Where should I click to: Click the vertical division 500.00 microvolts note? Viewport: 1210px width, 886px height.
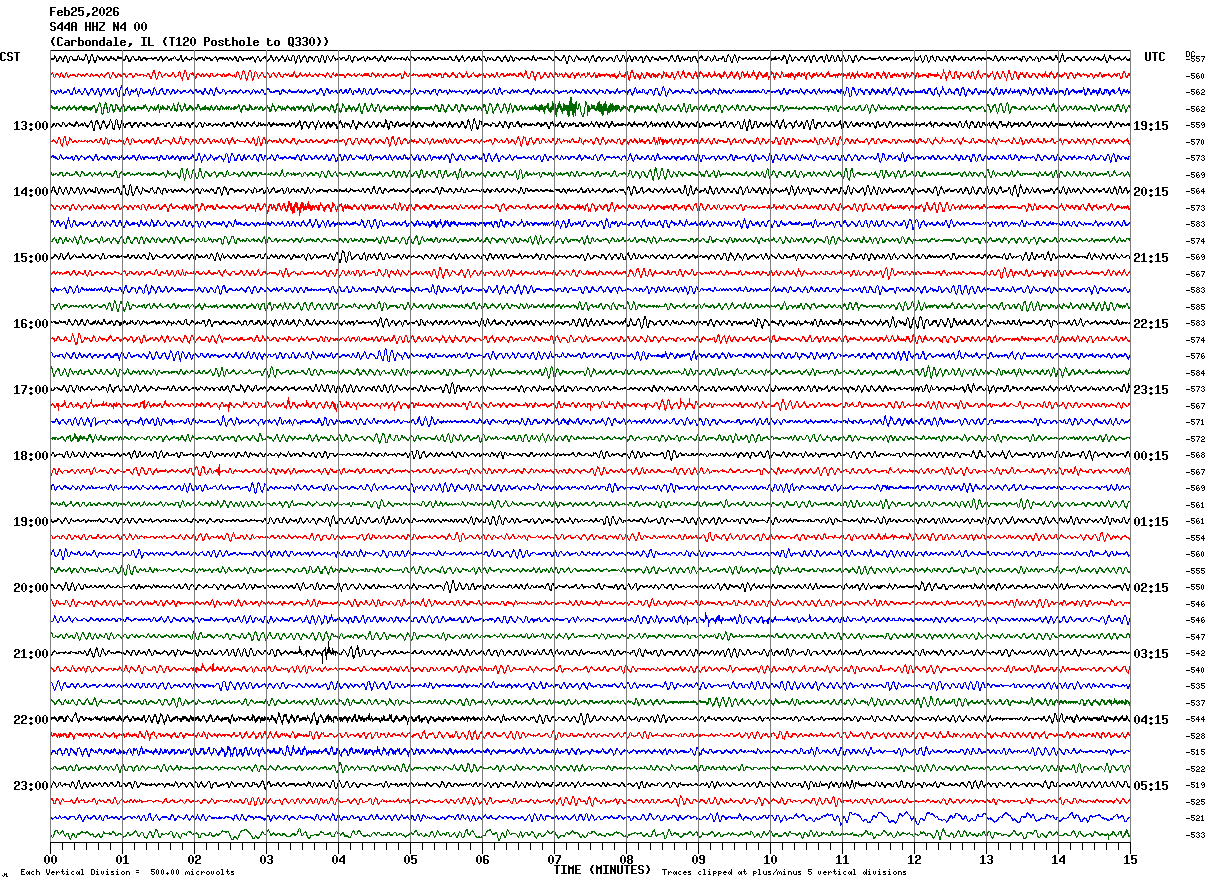click(x=127, y=873)
